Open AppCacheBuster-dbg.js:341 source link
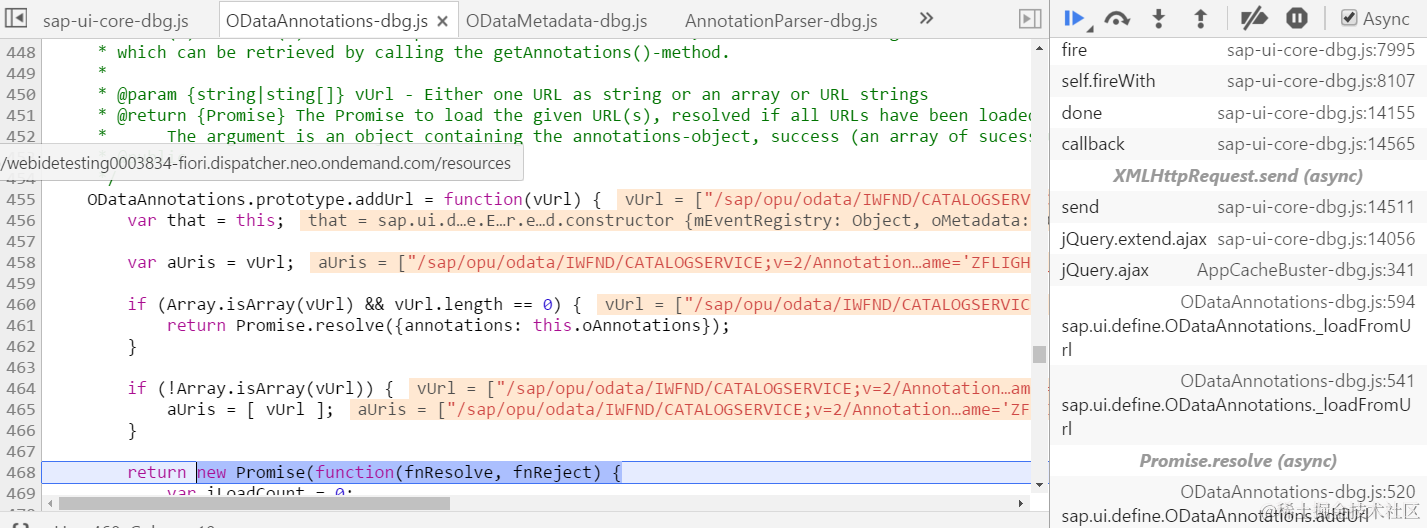 1306,270
